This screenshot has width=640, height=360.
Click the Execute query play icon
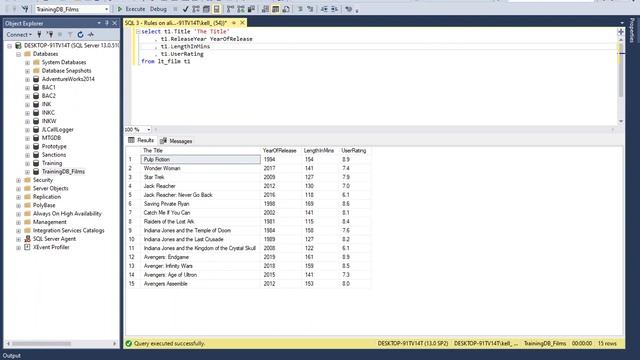click(x=120, y=9)
